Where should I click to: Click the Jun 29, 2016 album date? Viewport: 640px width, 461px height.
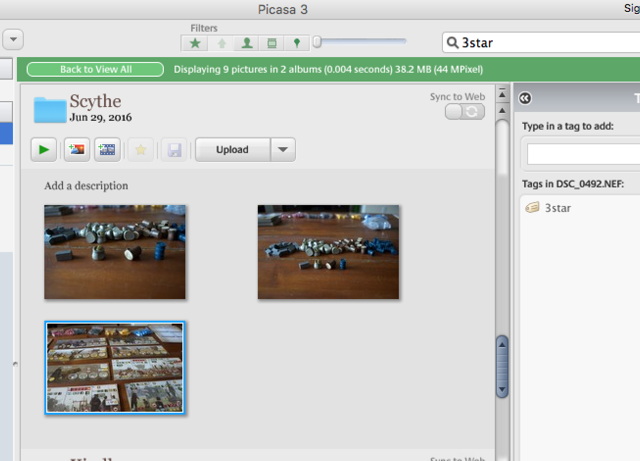click(101, 117)
